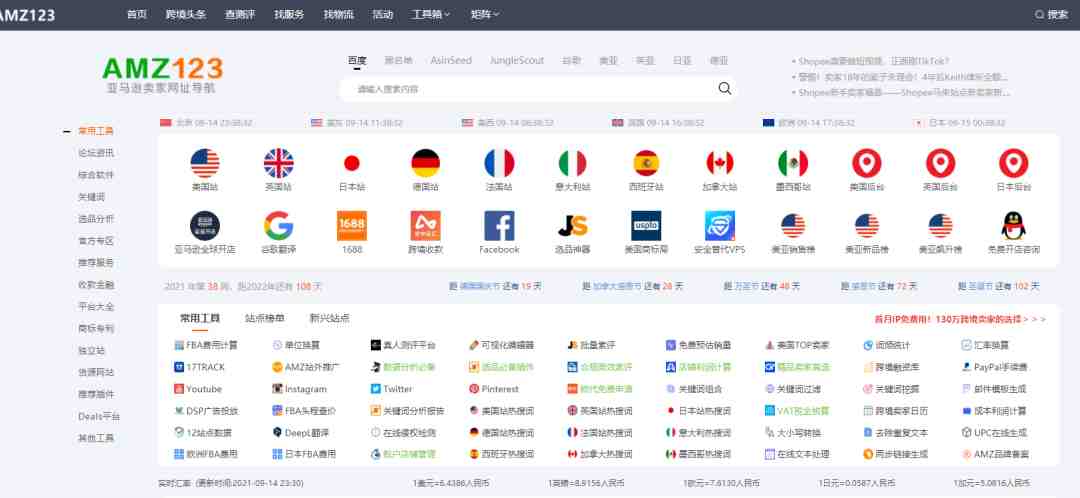Open the 日本后台 red location pin icon

pyautogui.click(x=1013, y=163)
